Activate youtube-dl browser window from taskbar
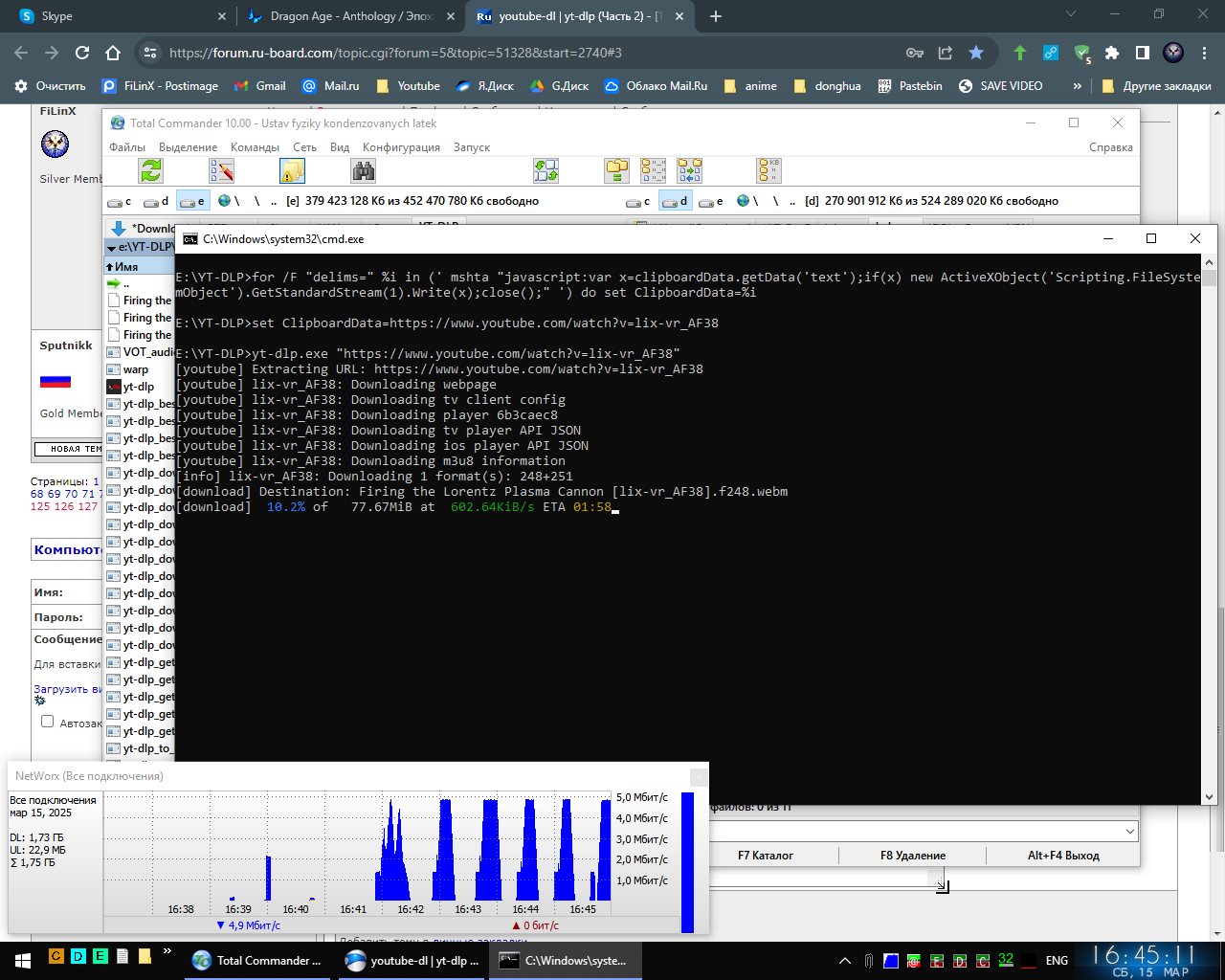 412,960
